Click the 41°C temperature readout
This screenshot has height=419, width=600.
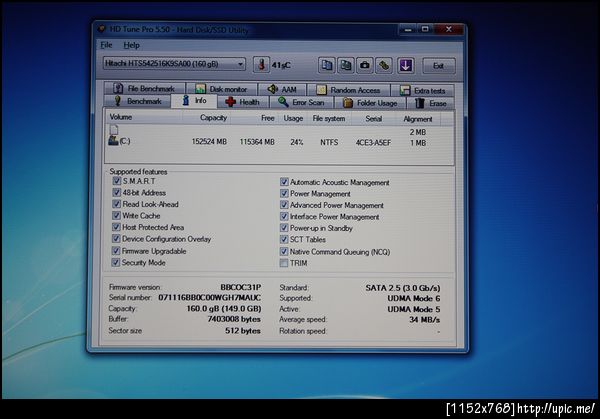pos(281,65)
